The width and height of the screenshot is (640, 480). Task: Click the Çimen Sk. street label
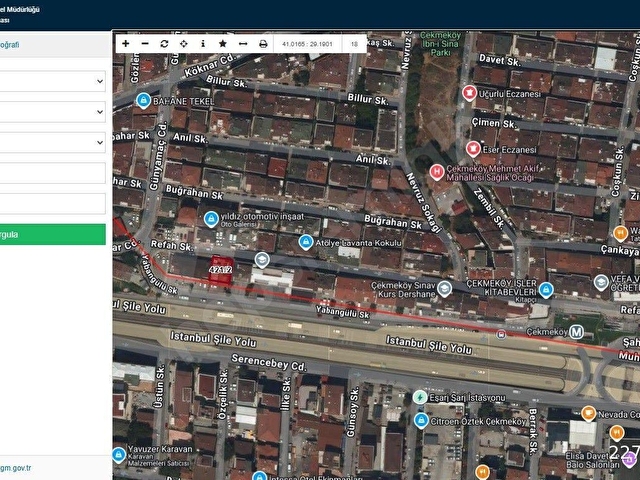493,123
